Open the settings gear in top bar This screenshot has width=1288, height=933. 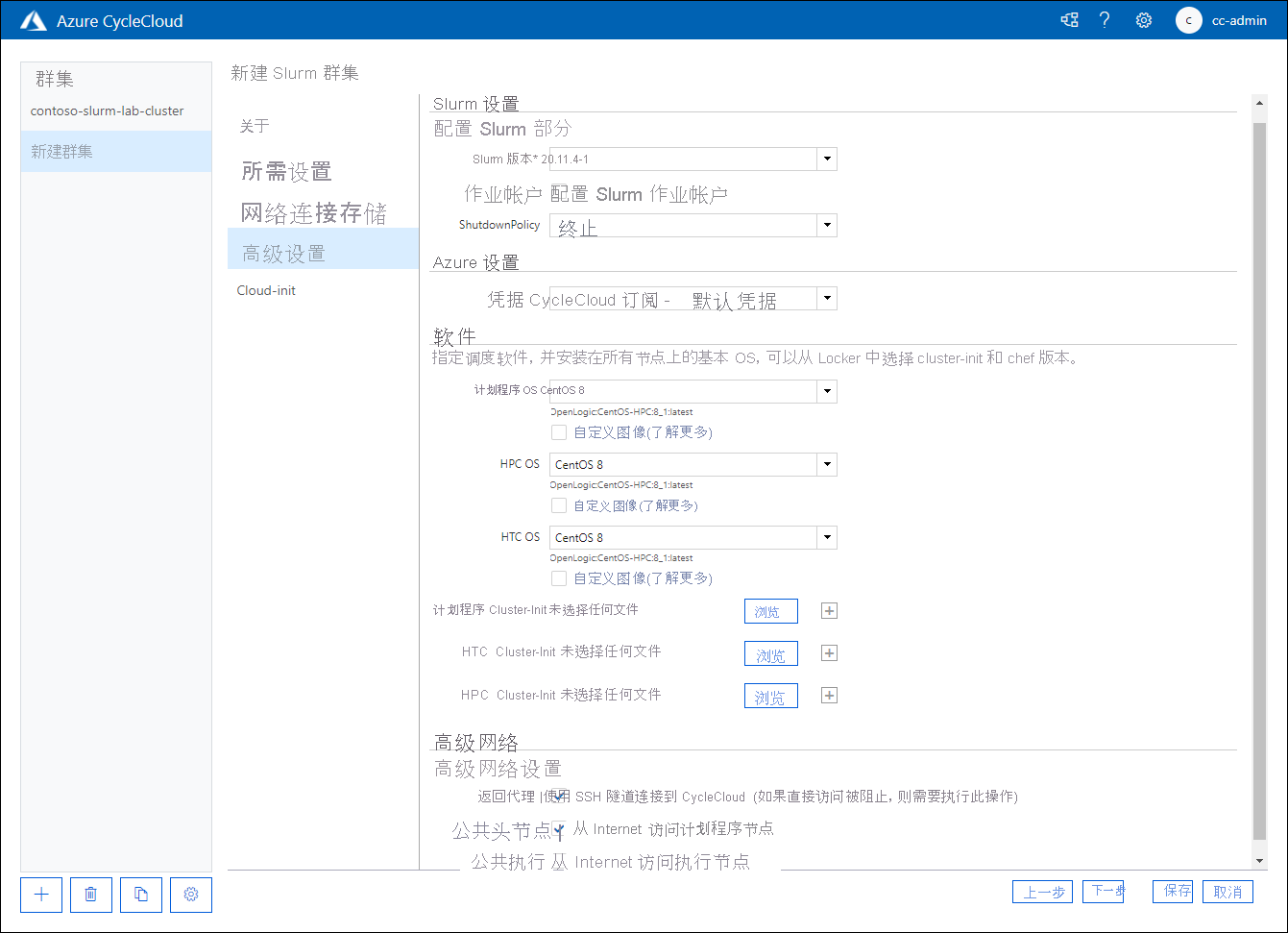point(1144,20)
